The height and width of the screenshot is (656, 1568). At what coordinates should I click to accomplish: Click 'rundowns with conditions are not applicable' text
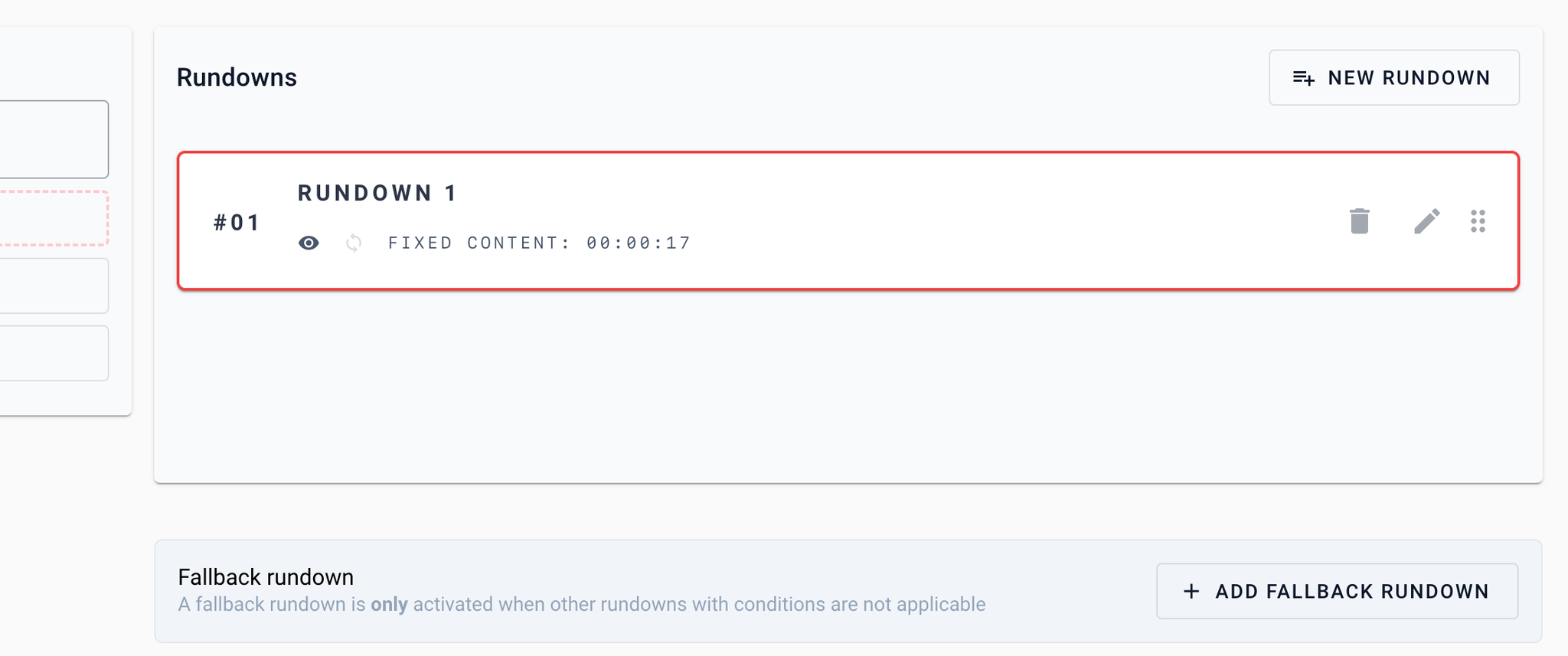(793, 605)
